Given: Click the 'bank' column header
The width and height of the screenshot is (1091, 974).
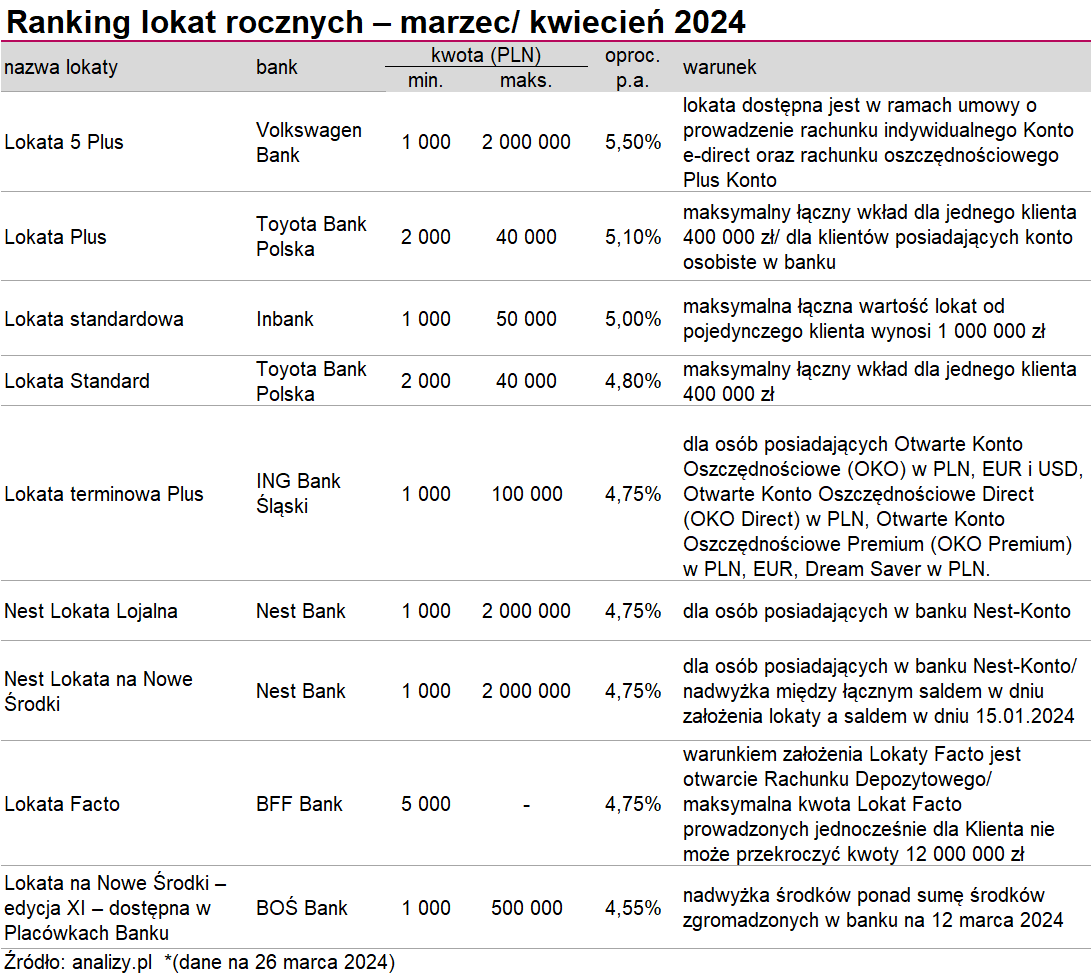Looking at the screenshot, I should (276, 67).
